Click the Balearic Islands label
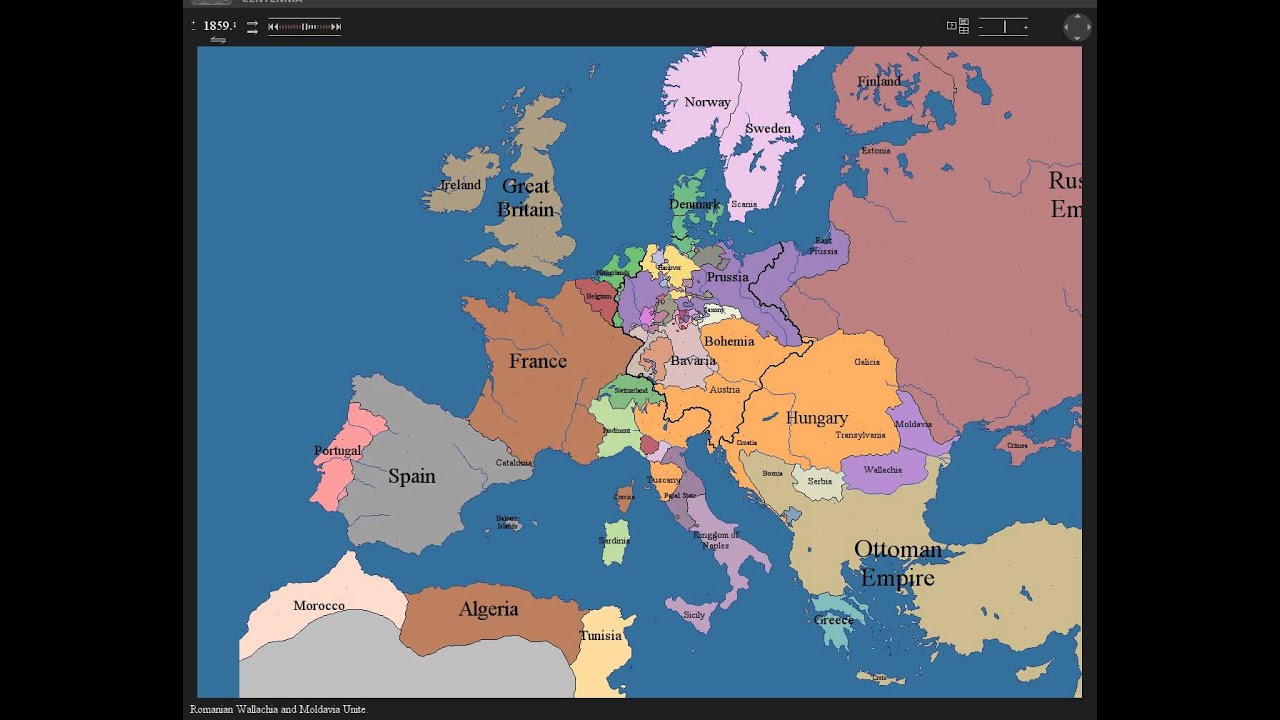Viewport: 1280px width, 720px height. tap(508, 522)
